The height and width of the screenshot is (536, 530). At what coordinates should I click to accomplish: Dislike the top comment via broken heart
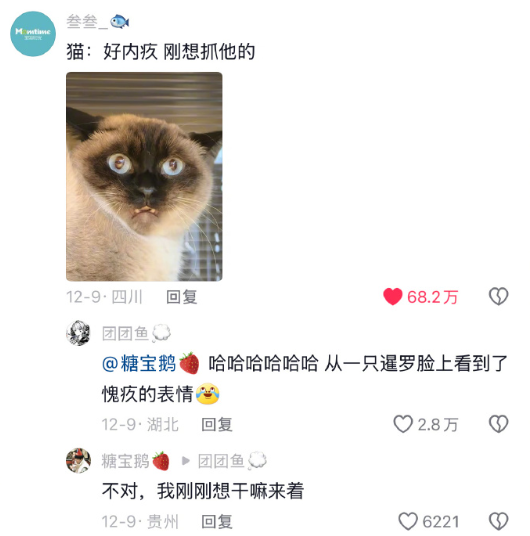point(499,296)
